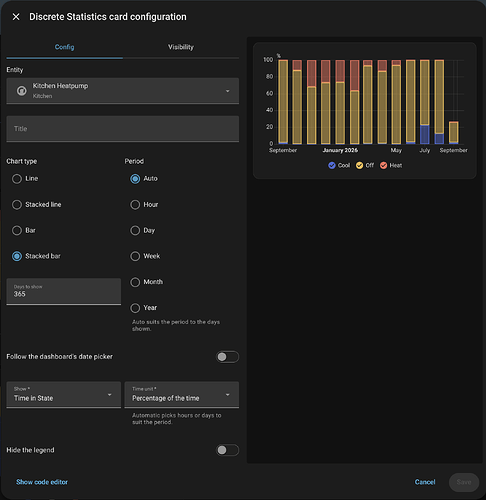Open the Time unit dropdown
This screenshot has width=486, height=500.
click(x=182, y=394)
